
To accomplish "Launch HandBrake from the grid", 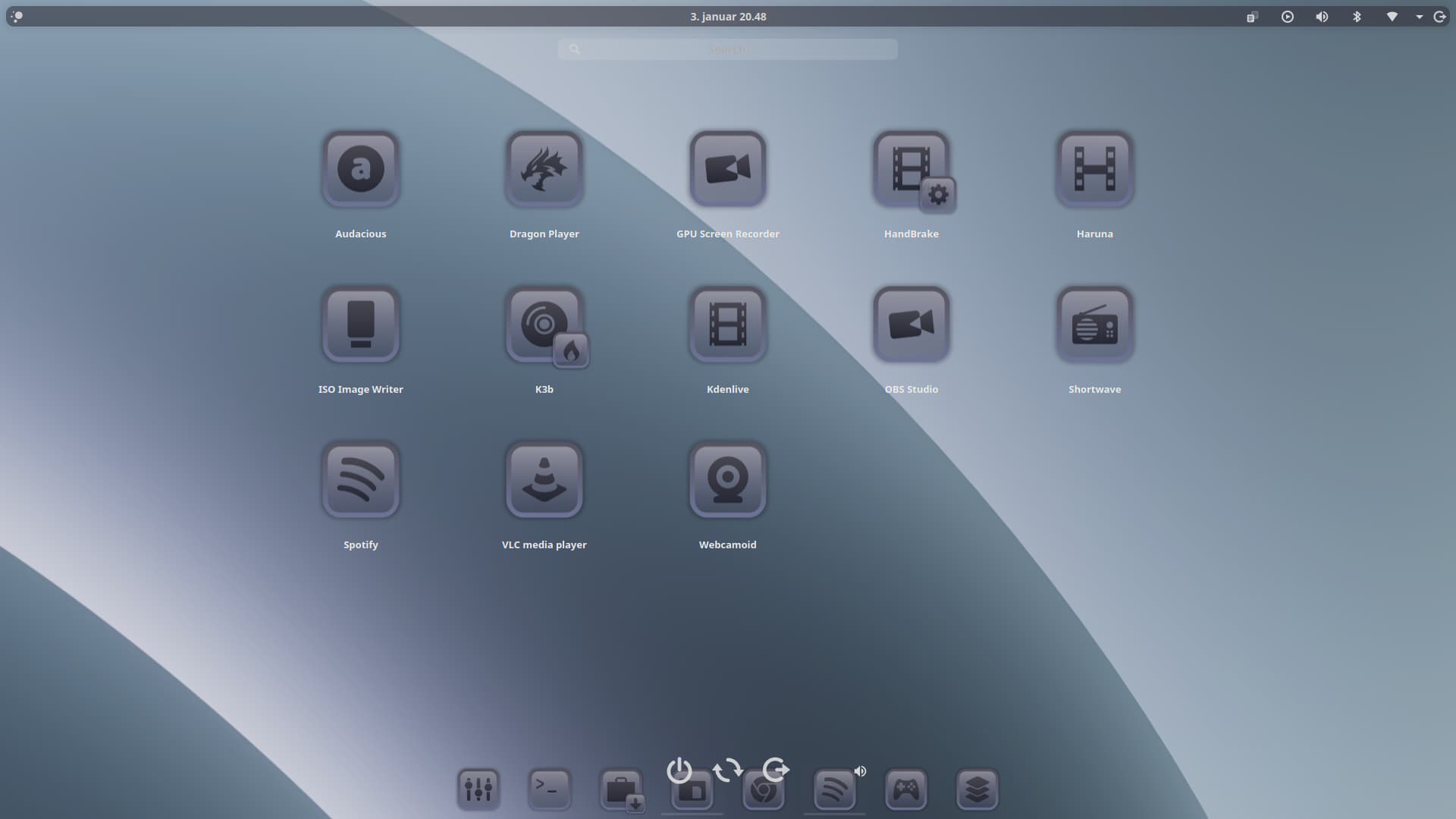I will click(x=911, y=169).
